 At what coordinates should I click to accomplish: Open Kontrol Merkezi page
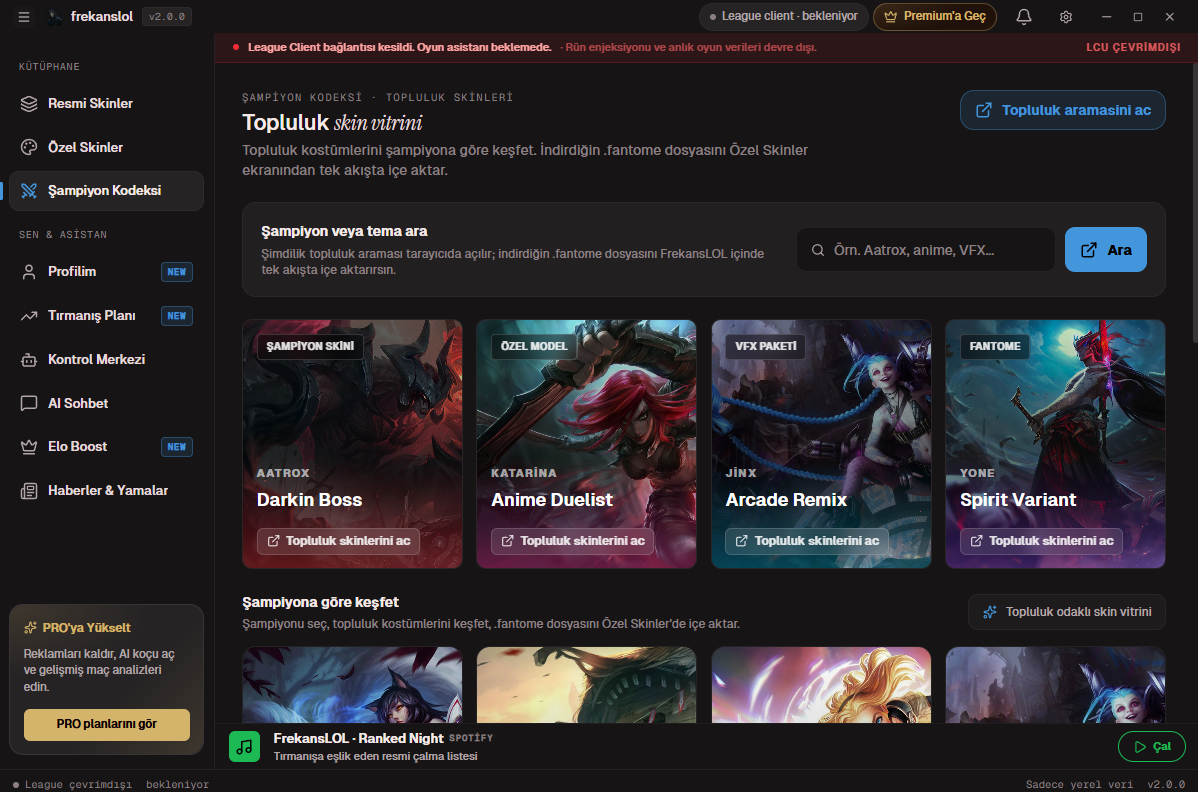tap(106, 360)
